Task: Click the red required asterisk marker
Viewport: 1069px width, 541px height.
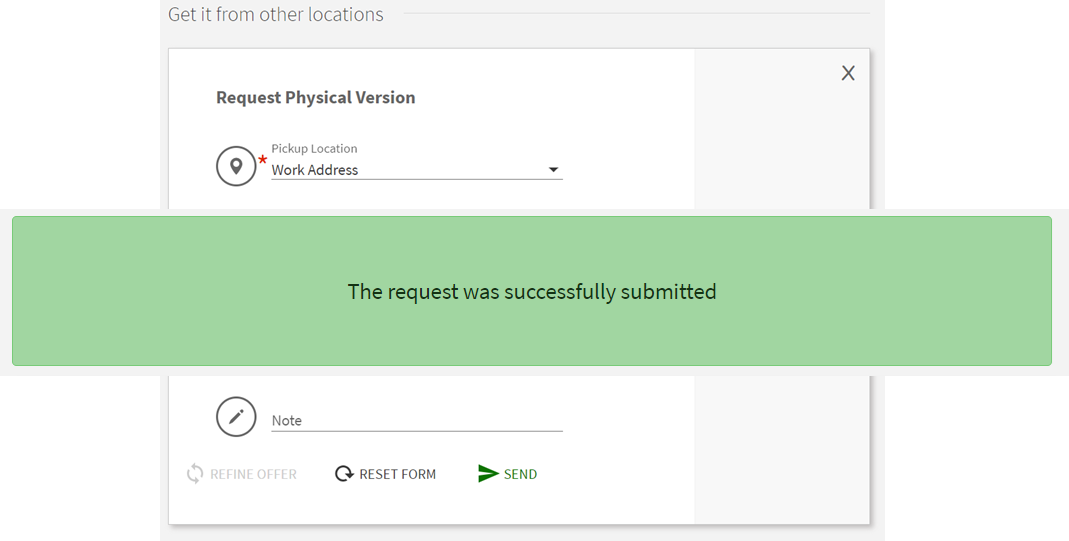Action: (263, 160)
